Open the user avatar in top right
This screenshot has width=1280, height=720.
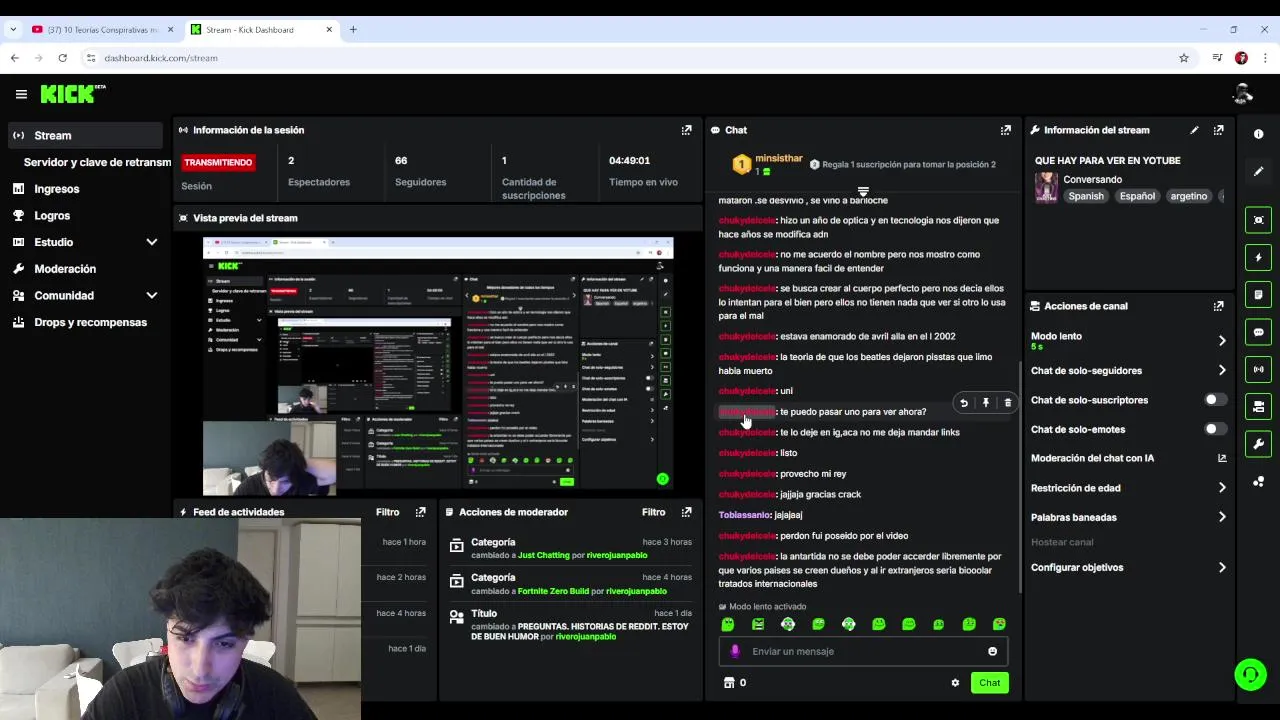(x=1243, y=94)
